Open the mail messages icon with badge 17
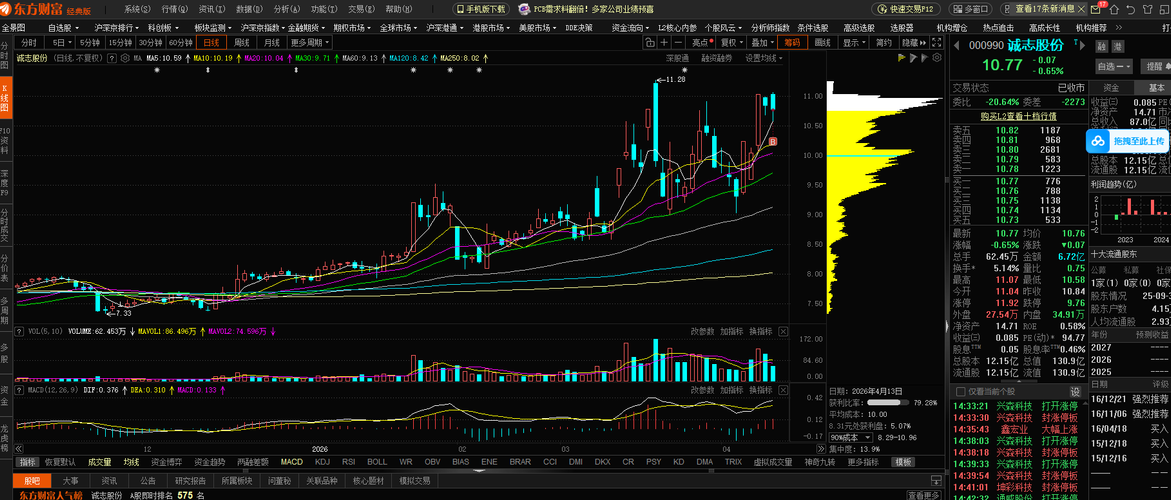Viewport: 1171px width, 500px height. click(x=1095, y=10)
